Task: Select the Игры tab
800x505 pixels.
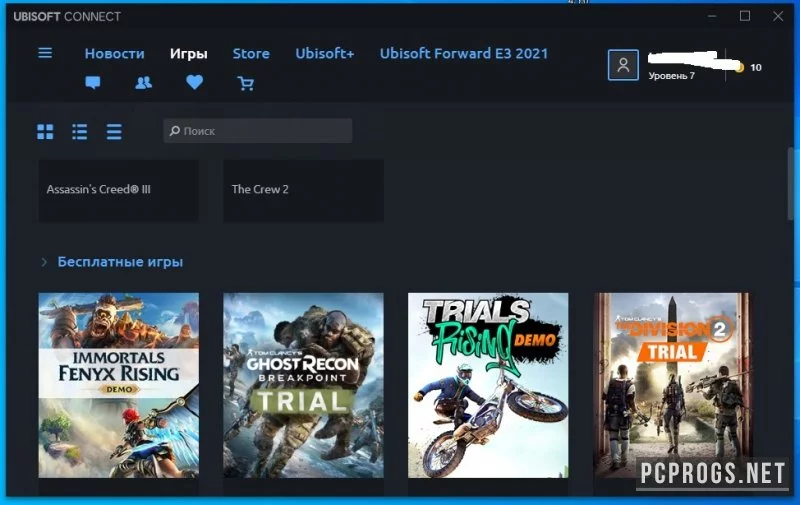Action: [x=188, y=54]
